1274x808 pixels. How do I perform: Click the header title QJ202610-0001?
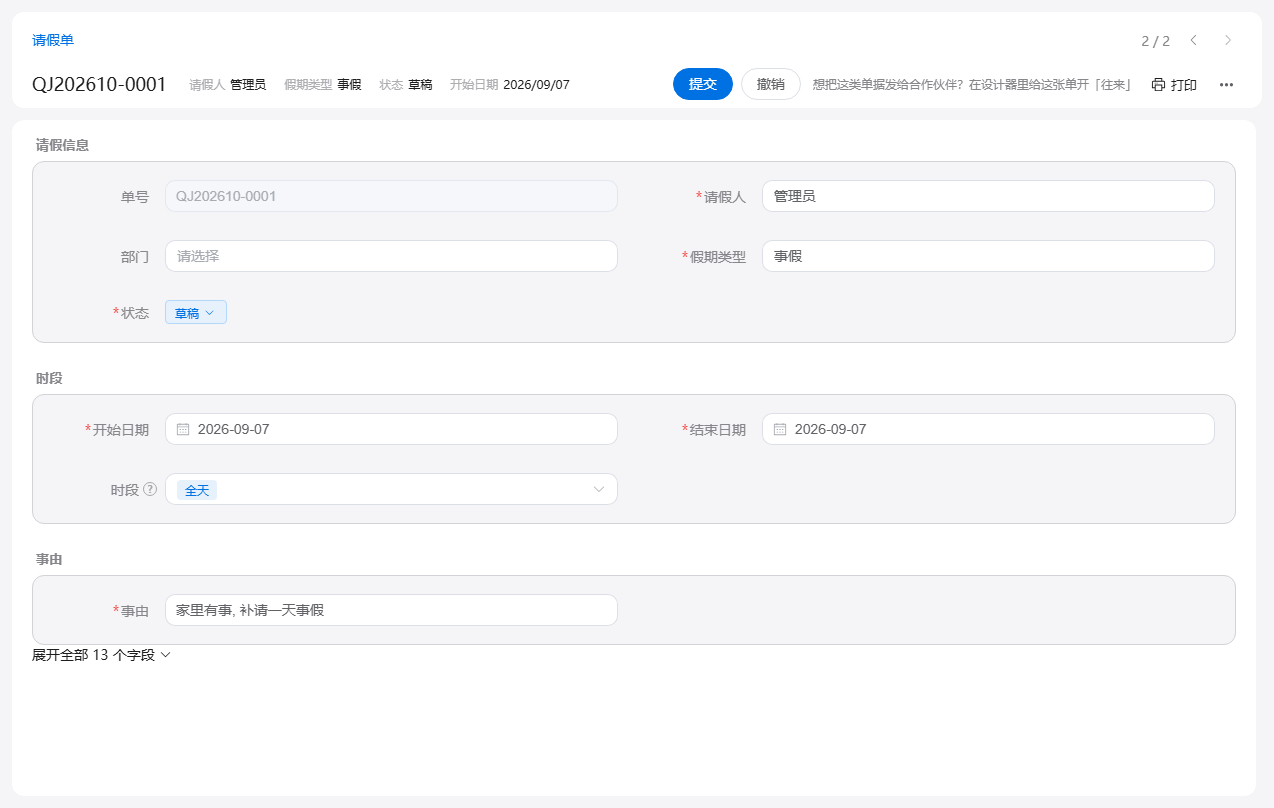99,84
